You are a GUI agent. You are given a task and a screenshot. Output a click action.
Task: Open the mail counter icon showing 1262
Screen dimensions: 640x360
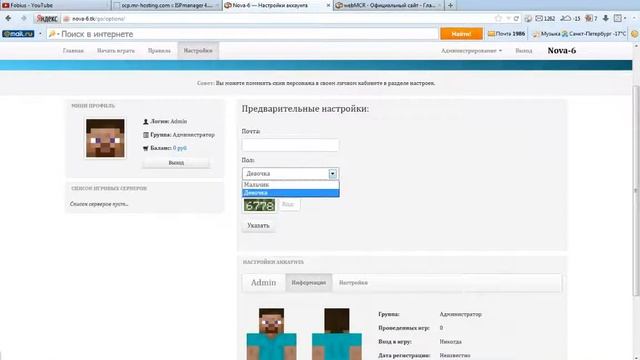545,19
